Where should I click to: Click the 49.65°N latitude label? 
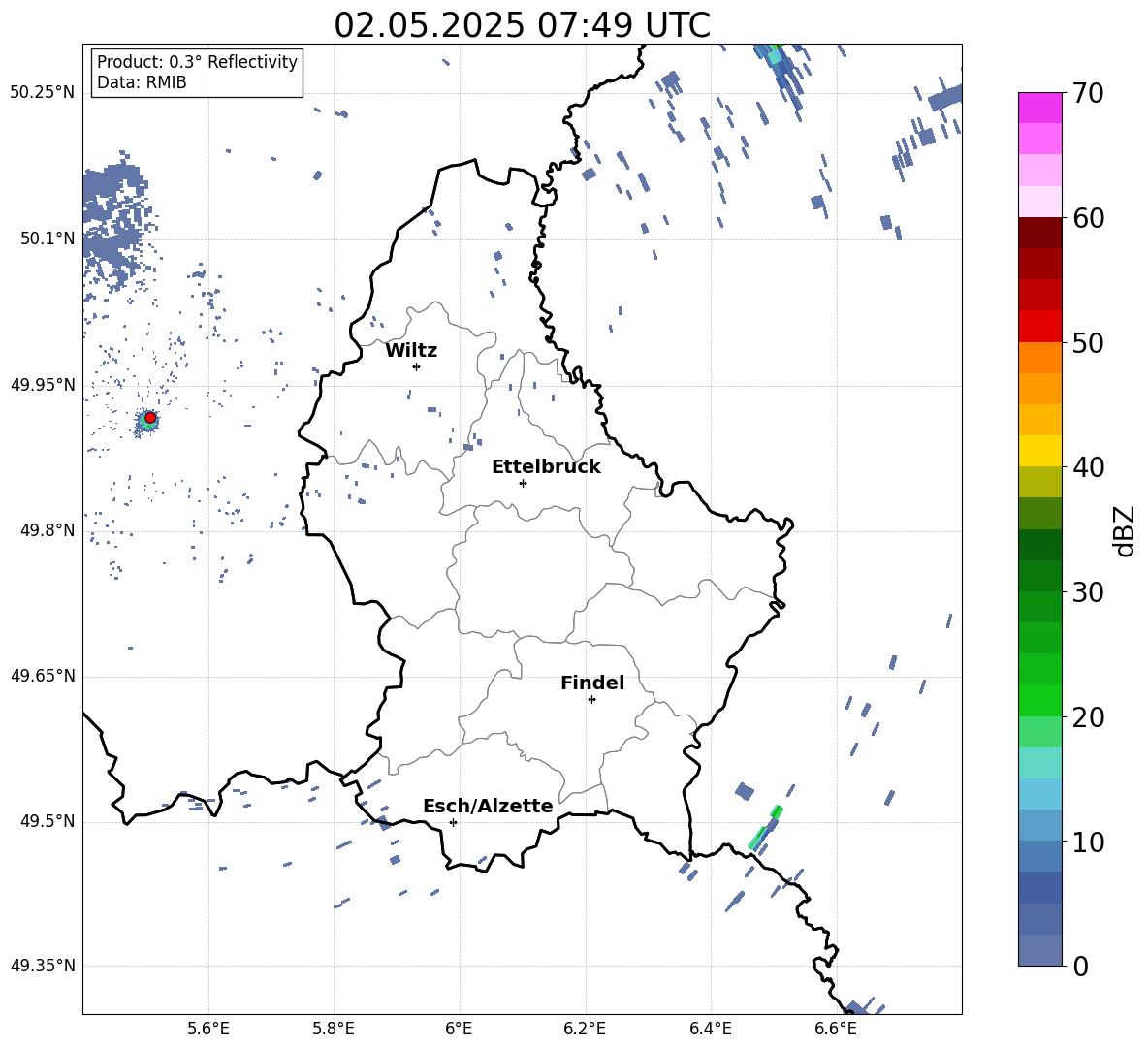click(43, 676)
